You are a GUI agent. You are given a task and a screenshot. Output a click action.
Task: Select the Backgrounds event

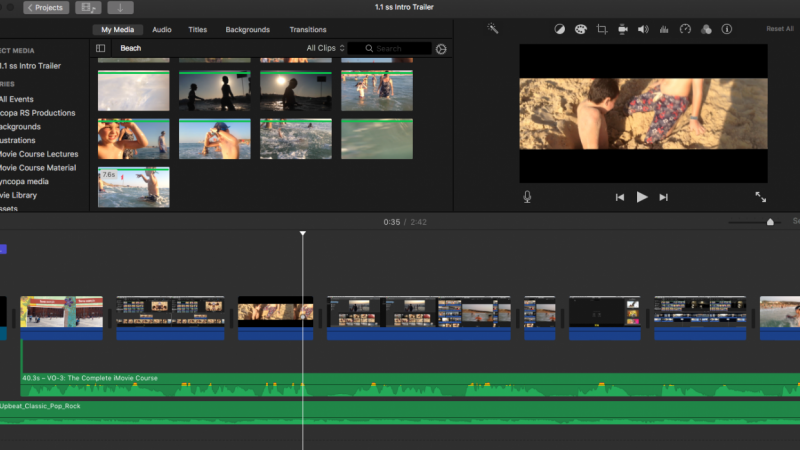20,127
